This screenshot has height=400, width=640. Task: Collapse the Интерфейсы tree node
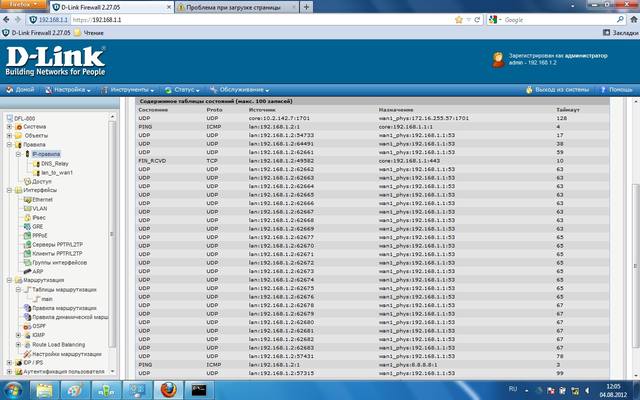(9, 190)
